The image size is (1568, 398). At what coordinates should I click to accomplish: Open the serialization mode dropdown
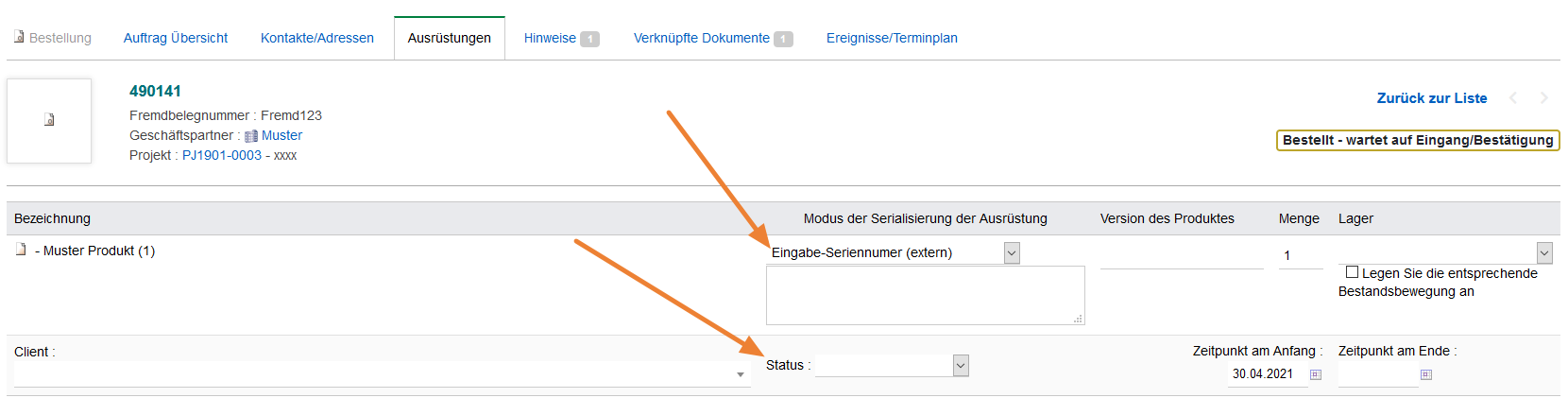pyautogui.click(x=1012, y=252)
